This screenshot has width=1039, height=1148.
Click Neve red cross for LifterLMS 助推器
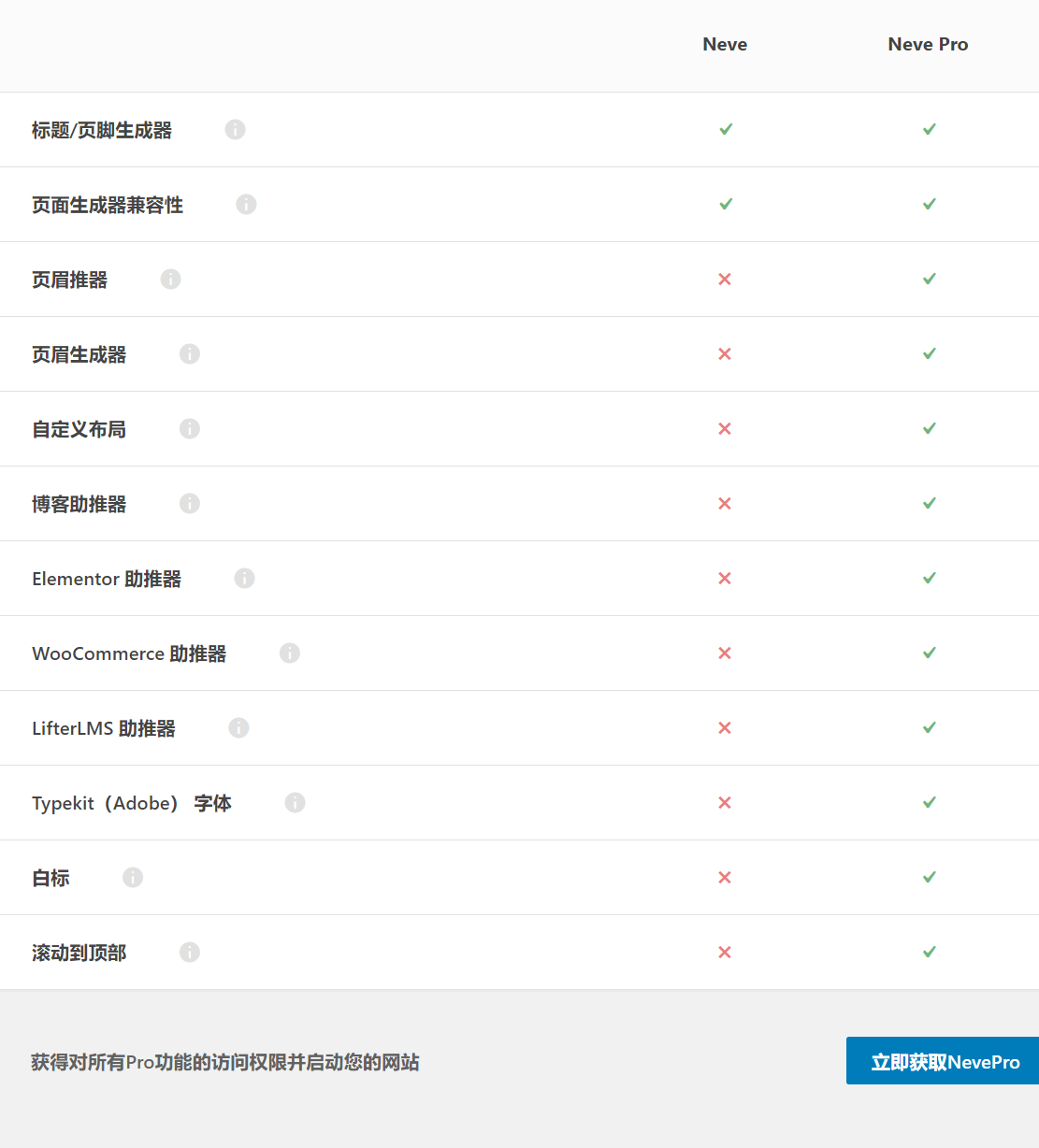pyautogui.click(x=725, y=727)
